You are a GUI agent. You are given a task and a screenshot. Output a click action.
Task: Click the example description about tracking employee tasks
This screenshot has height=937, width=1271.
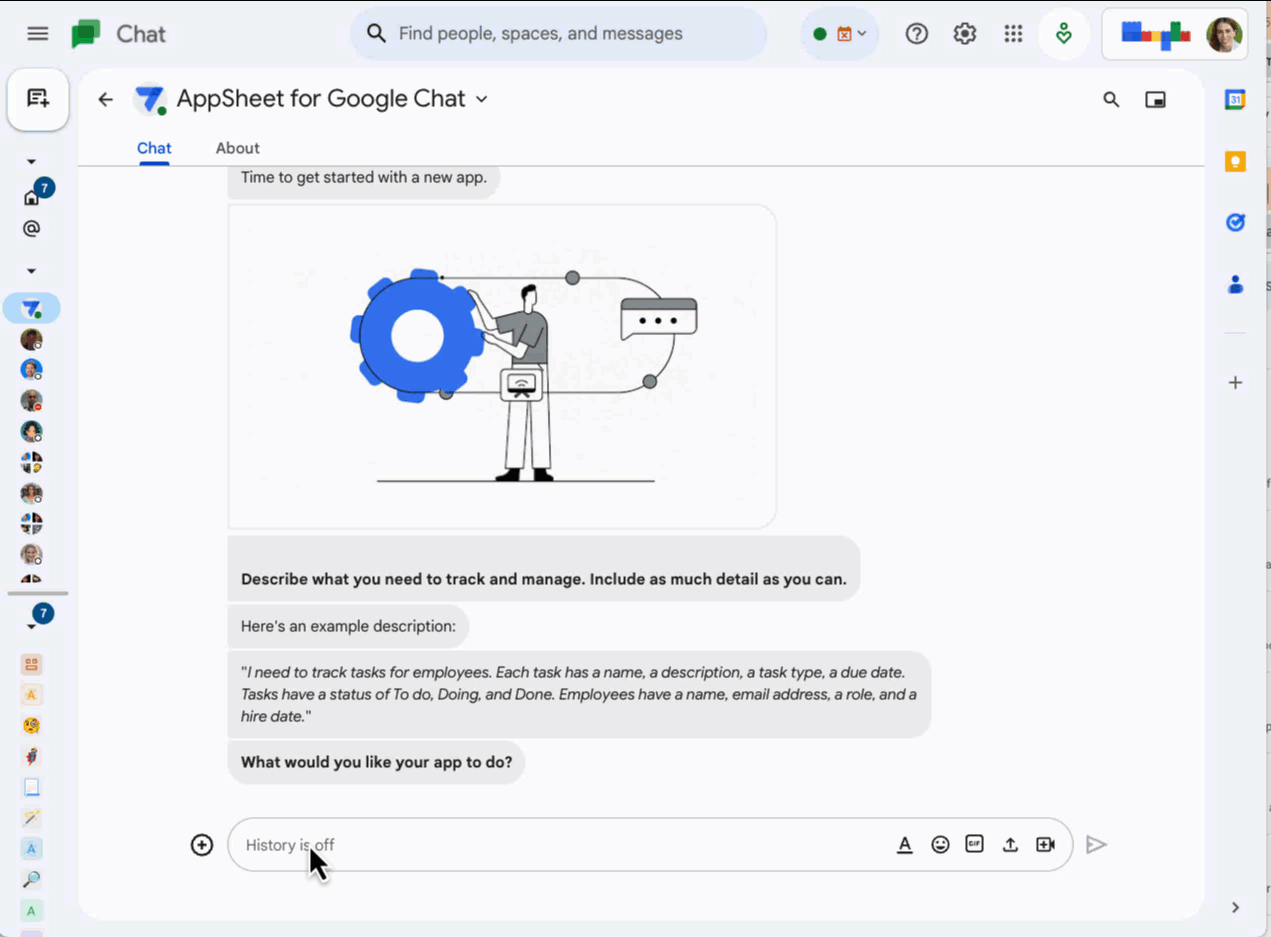tap(579, 695)
